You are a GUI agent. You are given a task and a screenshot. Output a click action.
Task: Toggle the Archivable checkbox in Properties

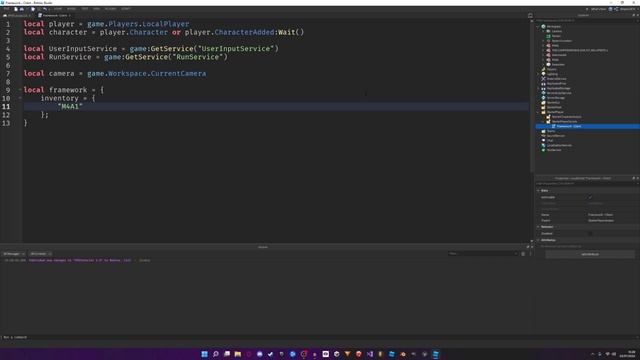[590, 197]
